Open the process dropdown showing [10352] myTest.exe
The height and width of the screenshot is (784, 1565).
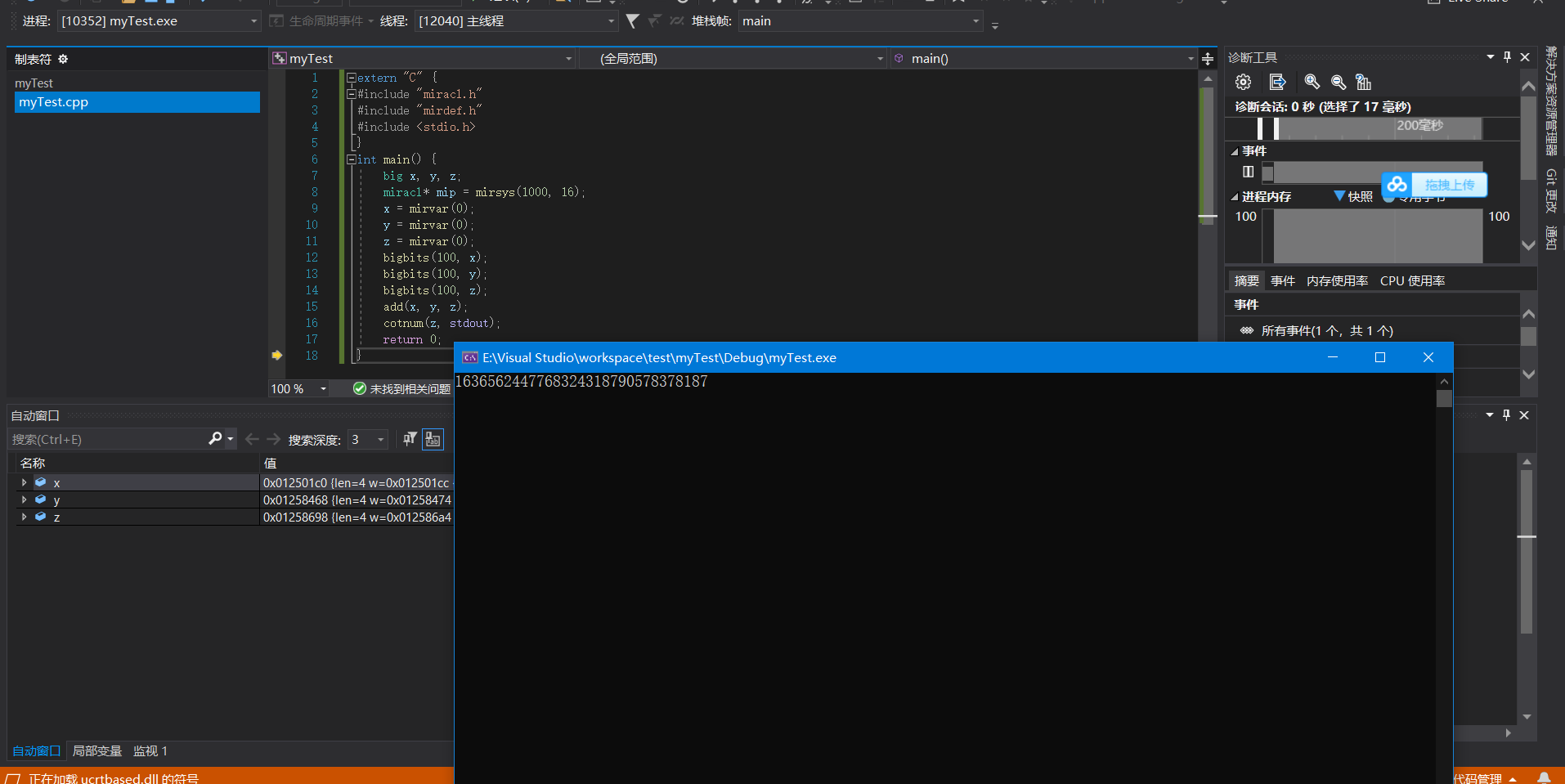(x=253, y=21)
